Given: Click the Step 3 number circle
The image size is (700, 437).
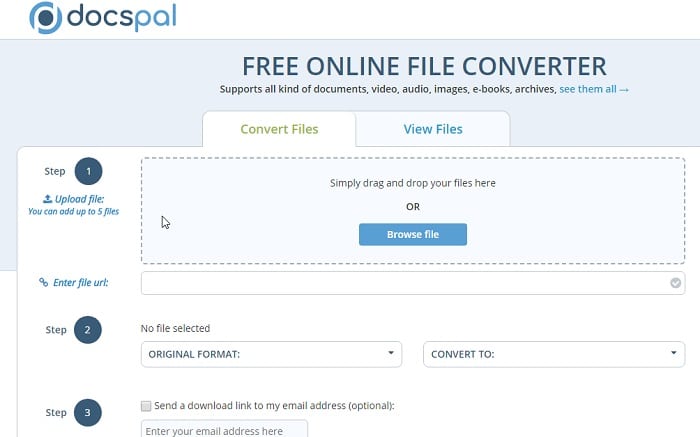Looking at the screenshot, I should point(88,412).
